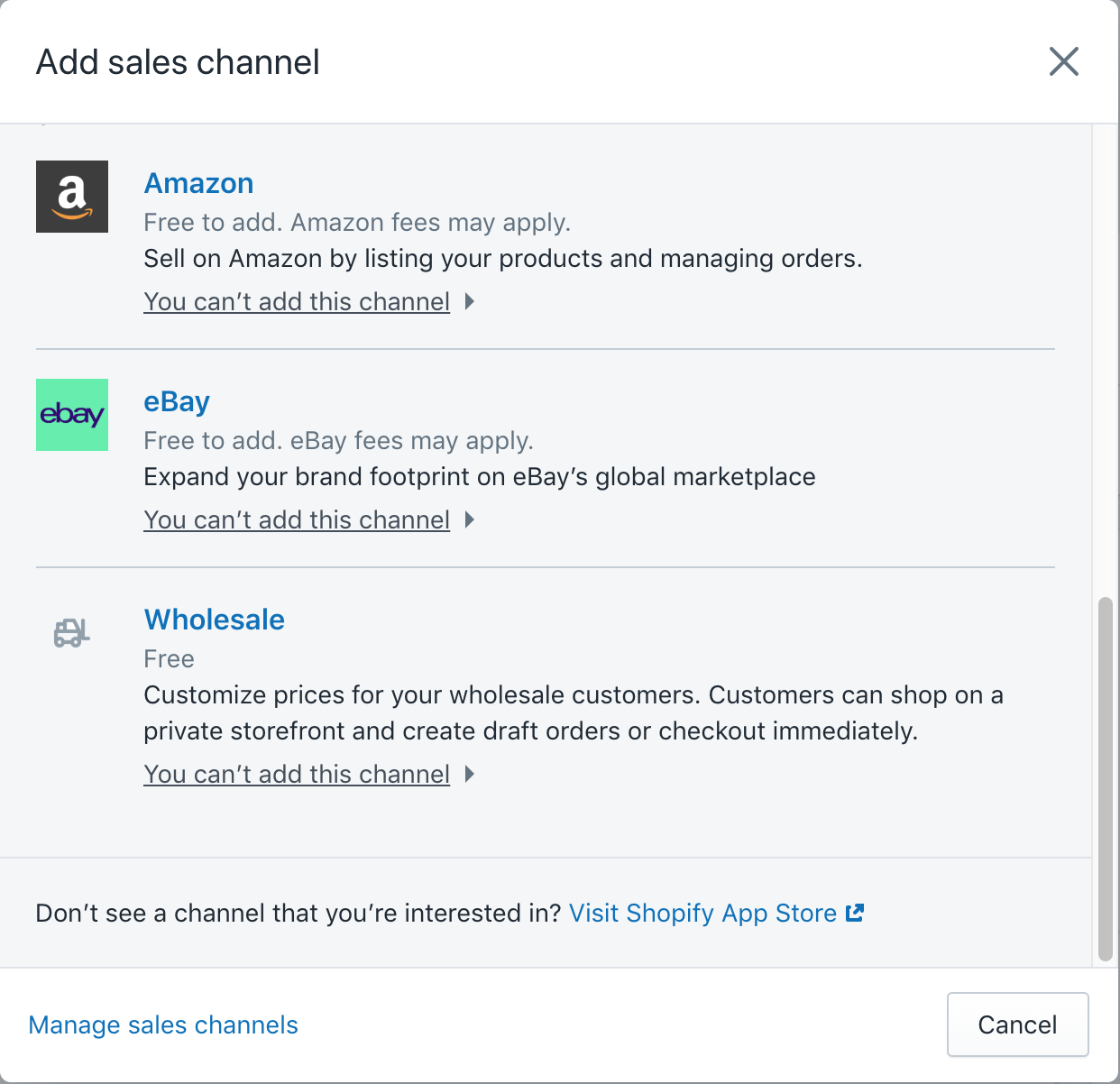Image resolution: width=1120 pixels, height=1084 pixels.
Task: Open the Wholesale channel title link
Action: (x=215, y=620)
